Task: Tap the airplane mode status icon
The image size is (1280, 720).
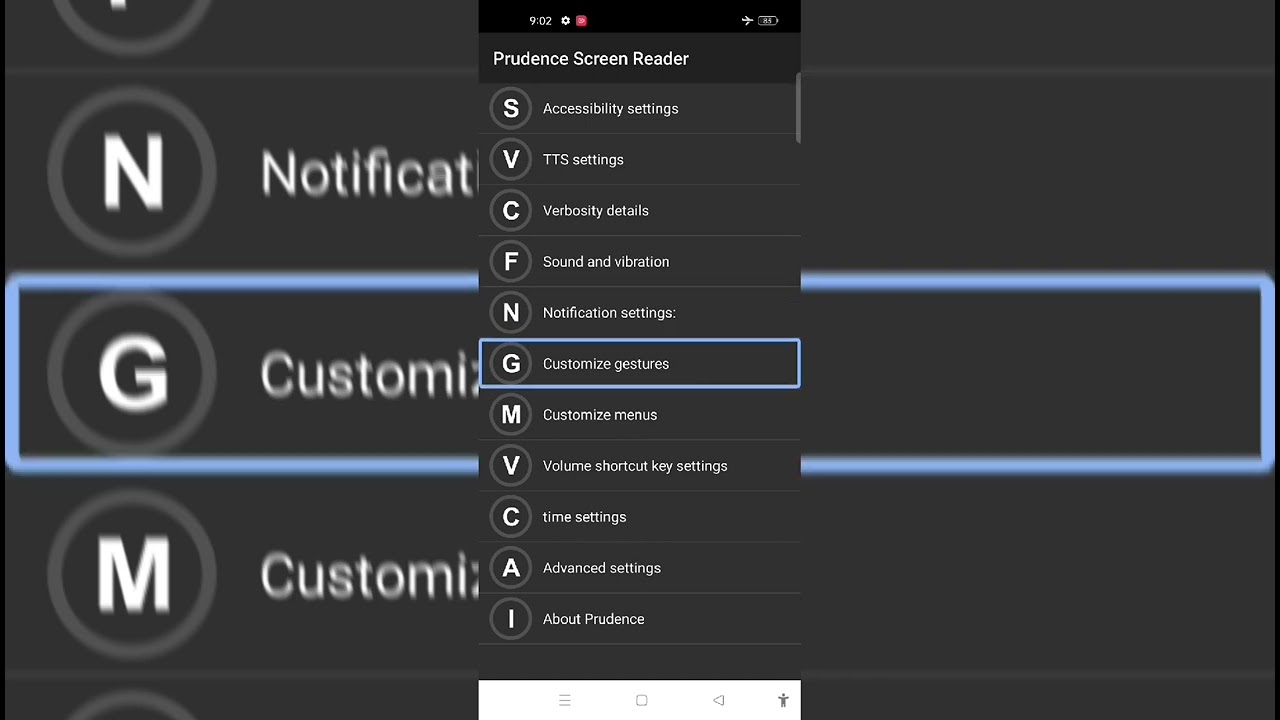Action: click(x=747, y=20)
